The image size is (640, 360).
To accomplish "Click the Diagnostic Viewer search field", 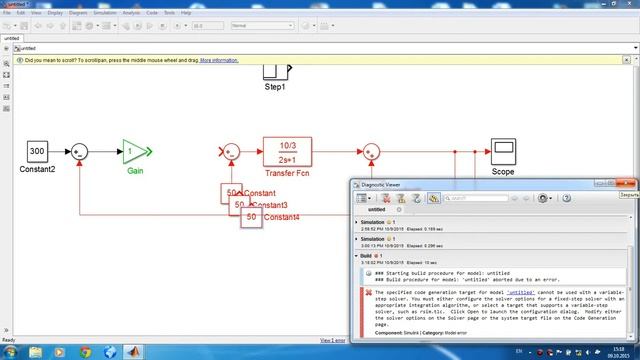I will click(476, 198).
